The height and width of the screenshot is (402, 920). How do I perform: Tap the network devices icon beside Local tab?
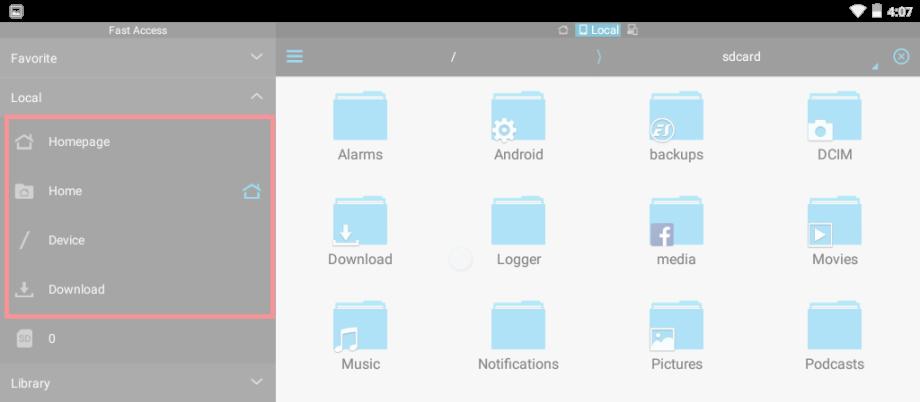(x=632, y=30)
